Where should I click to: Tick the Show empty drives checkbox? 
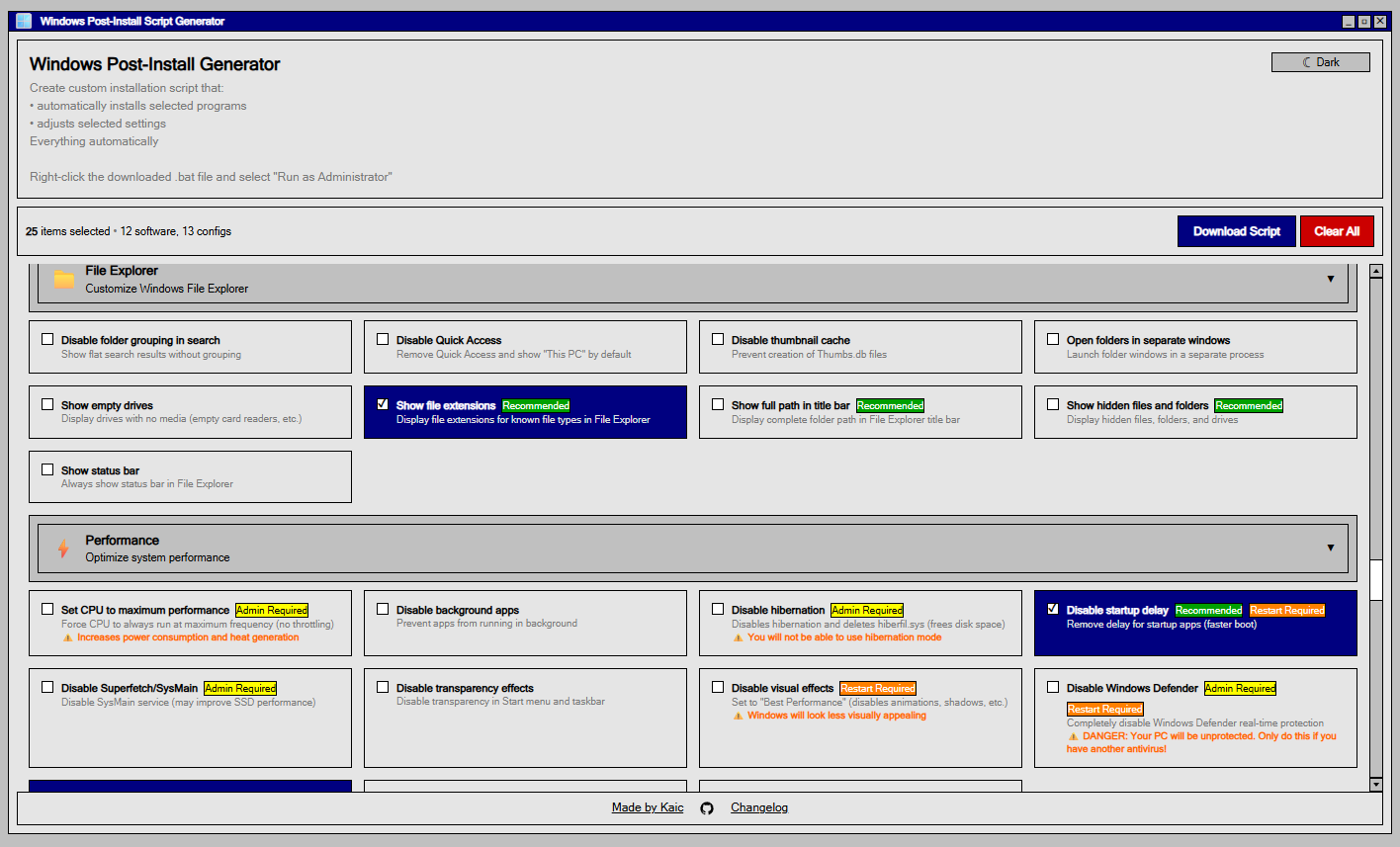(x=47, y=404)
